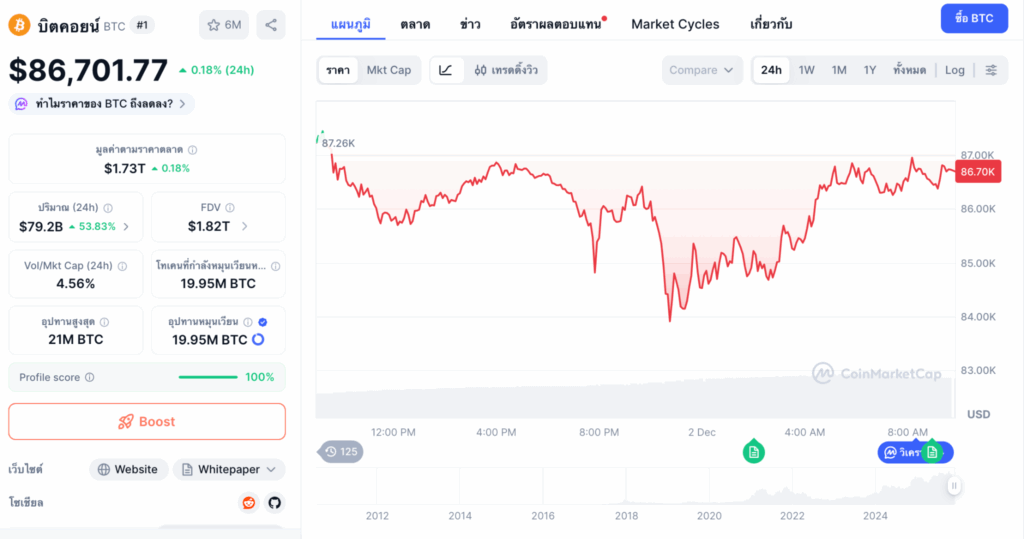Click the ซื้อ BTC button
The image size is (1024, 539).
tap(974, 18)
